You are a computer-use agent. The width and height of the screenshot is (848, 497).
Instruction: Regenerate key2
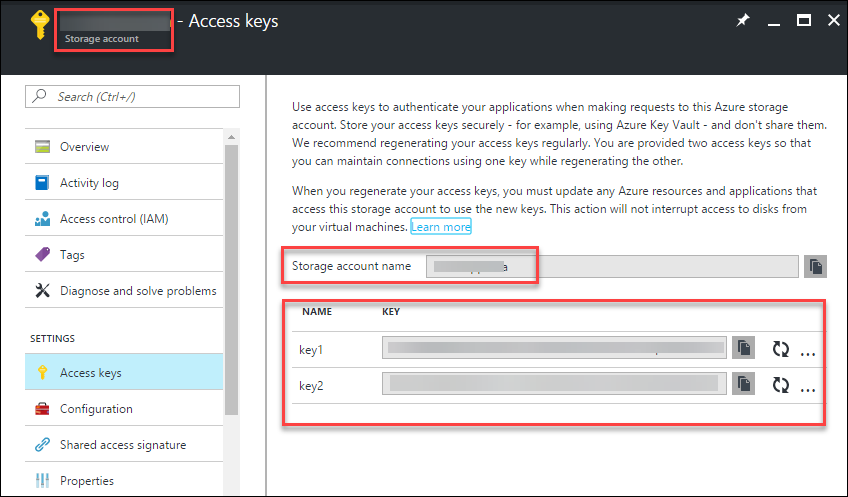coord(780,385)
